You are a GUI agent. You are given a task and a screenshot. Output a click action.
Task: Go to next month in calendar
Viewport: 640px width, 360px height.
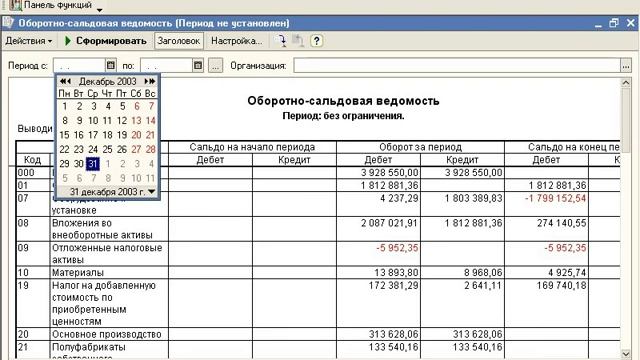pyautogui.click(x=147, y=81)
